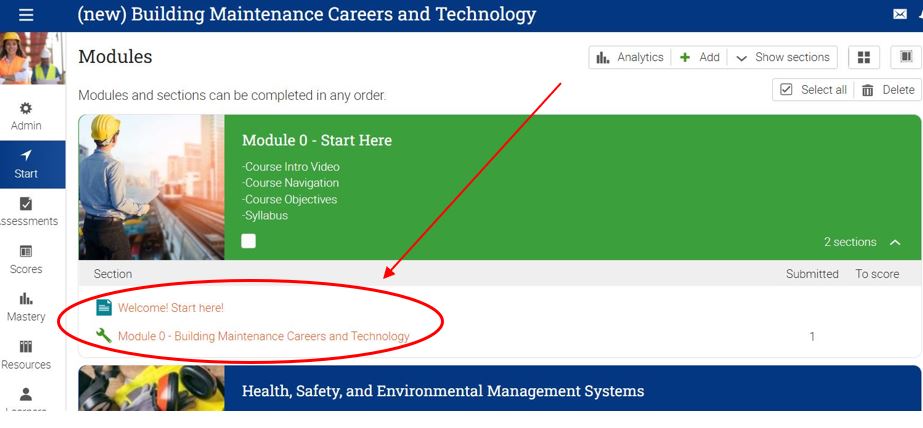Click the Module 0 worker thumbnail image

tap(151, 187)
